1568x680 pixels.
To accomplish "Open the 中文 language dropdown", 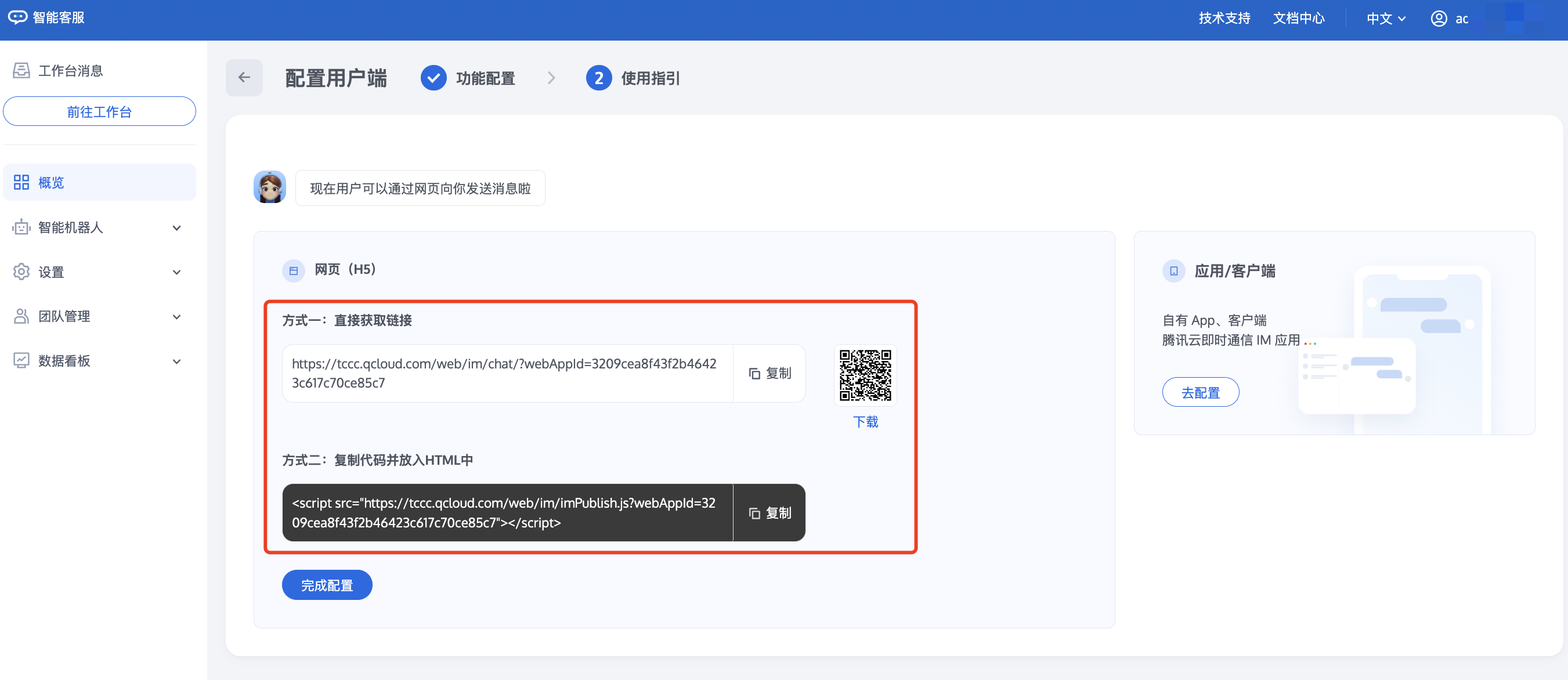I will 1385,18.
